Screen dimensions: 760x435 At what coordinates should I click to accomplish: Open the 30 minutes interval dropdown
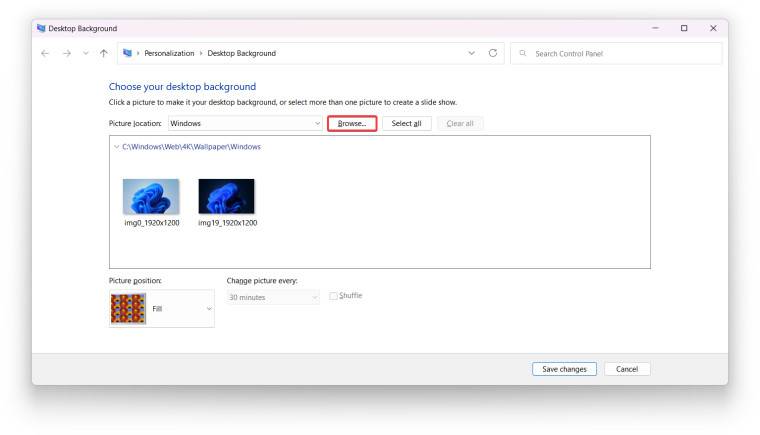(x=273, y=297)
